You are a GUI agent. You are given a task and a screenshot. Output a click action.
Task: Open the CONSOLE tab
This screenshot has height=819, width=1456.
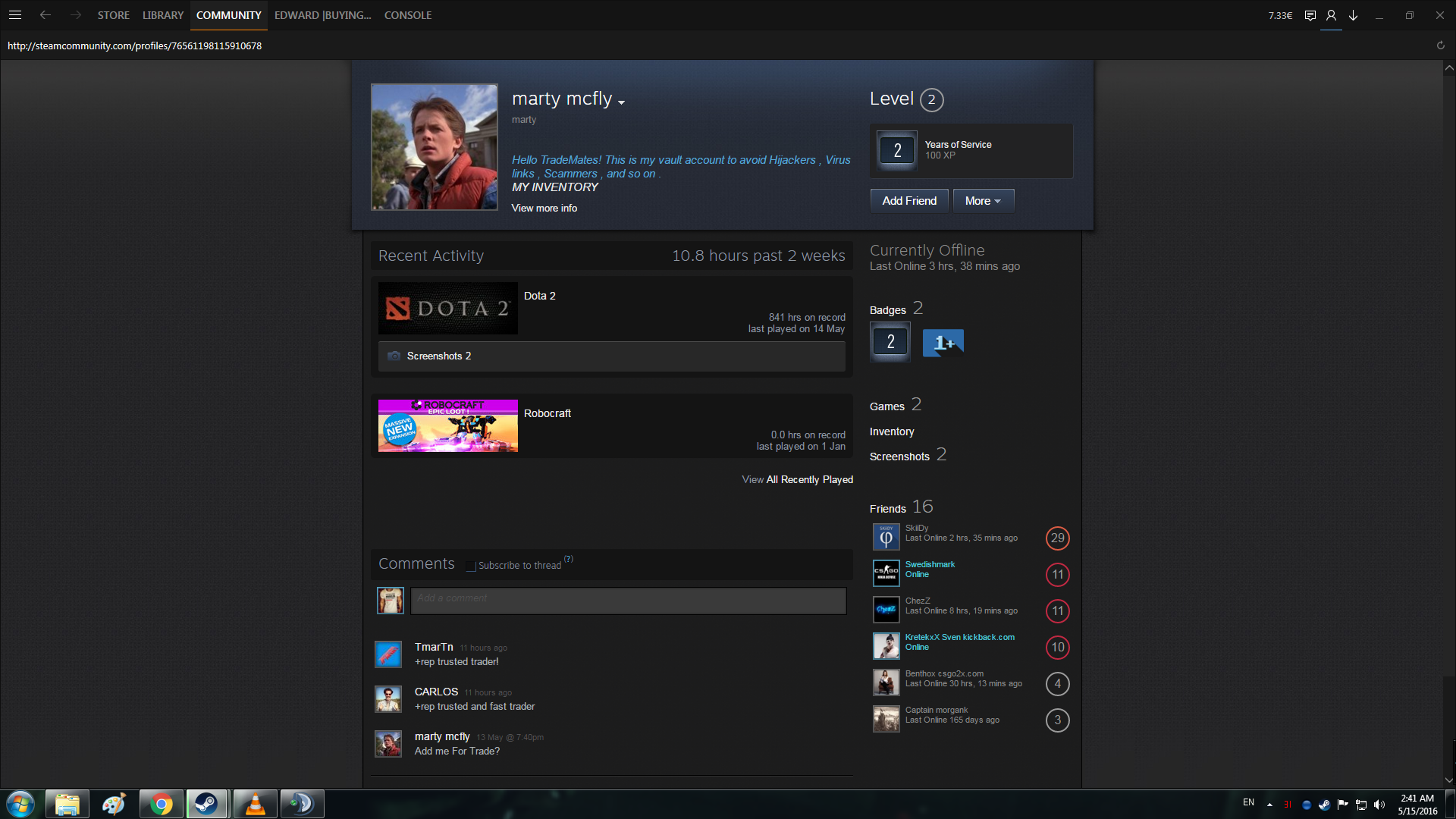[x=407, y=15]
